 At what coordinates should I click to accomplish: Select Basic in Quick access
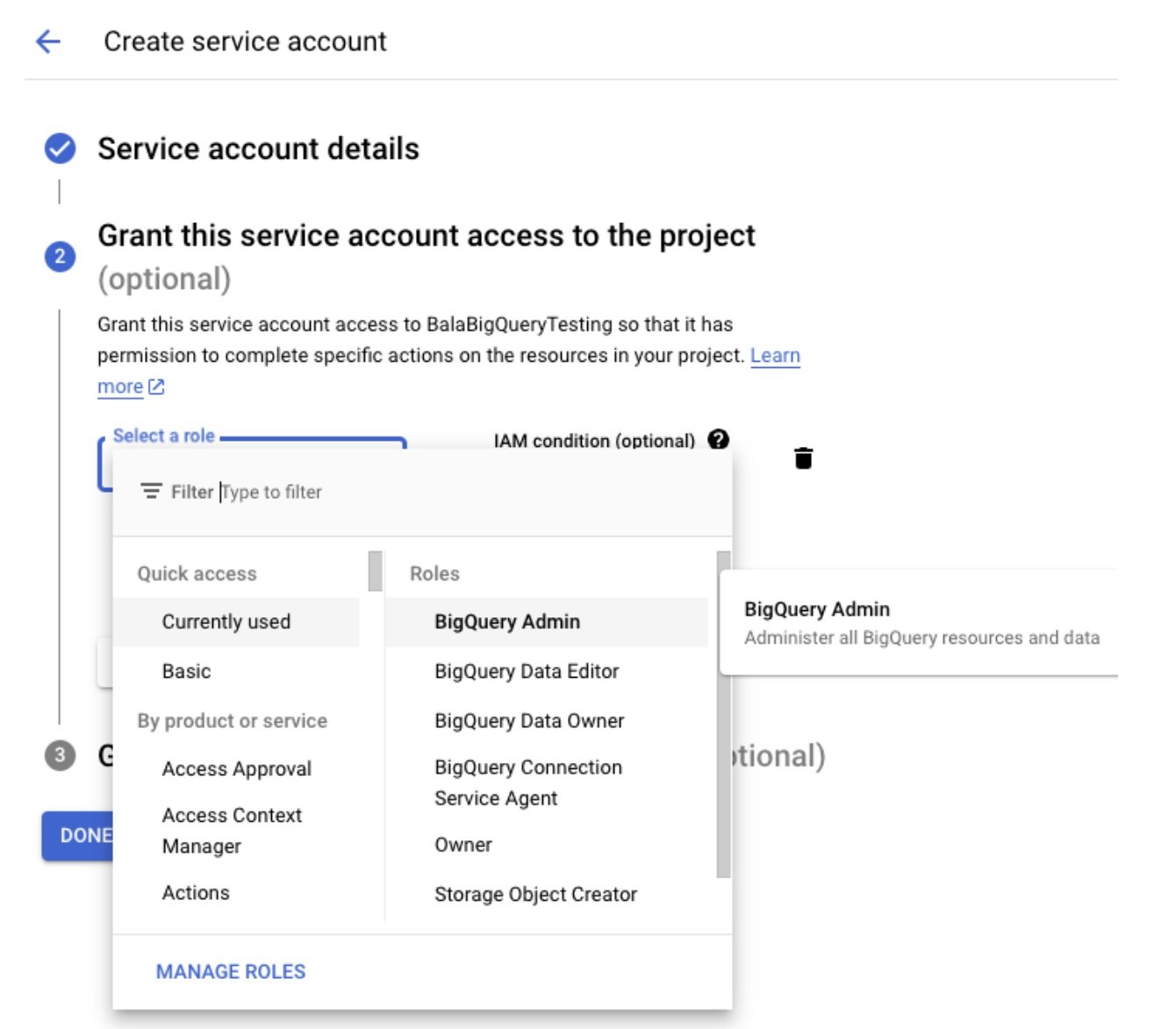[x=236, y=671]
